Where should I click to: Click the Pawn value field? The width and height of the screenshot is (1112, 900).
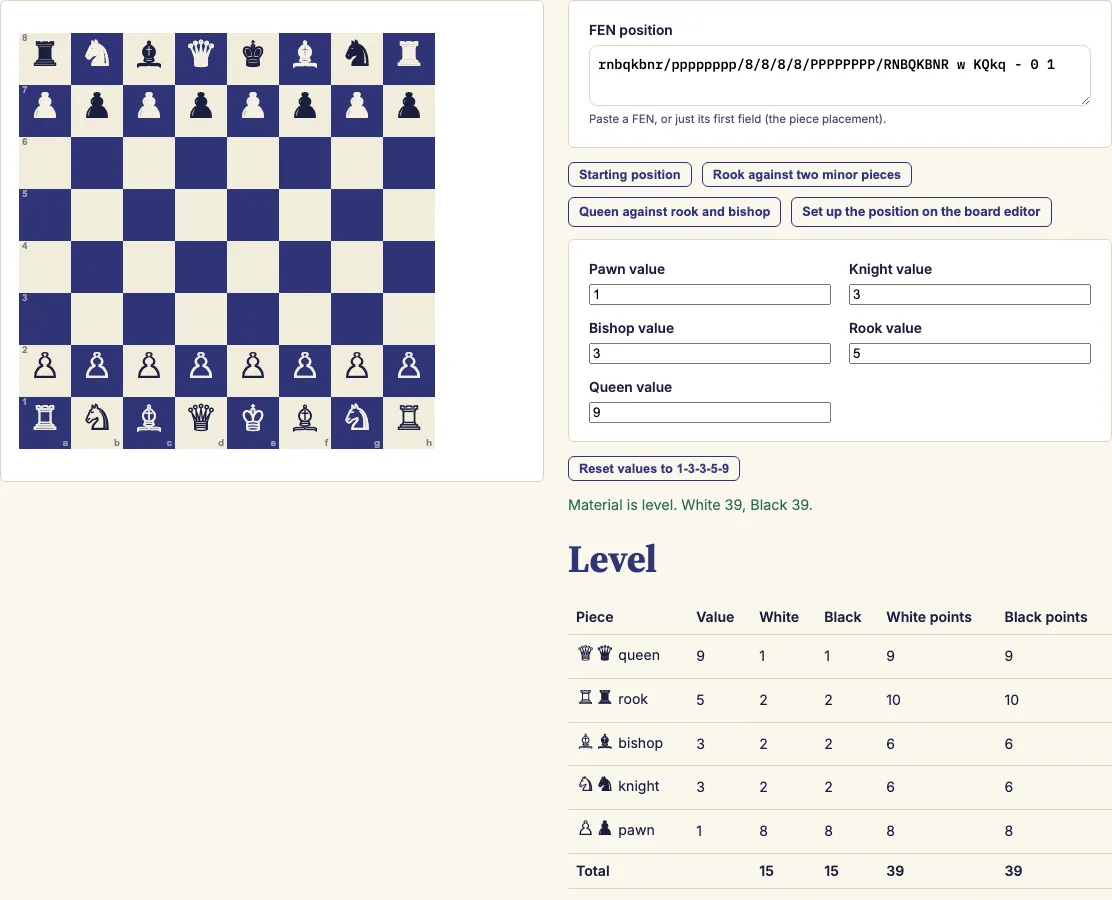[x=710, y=294]
